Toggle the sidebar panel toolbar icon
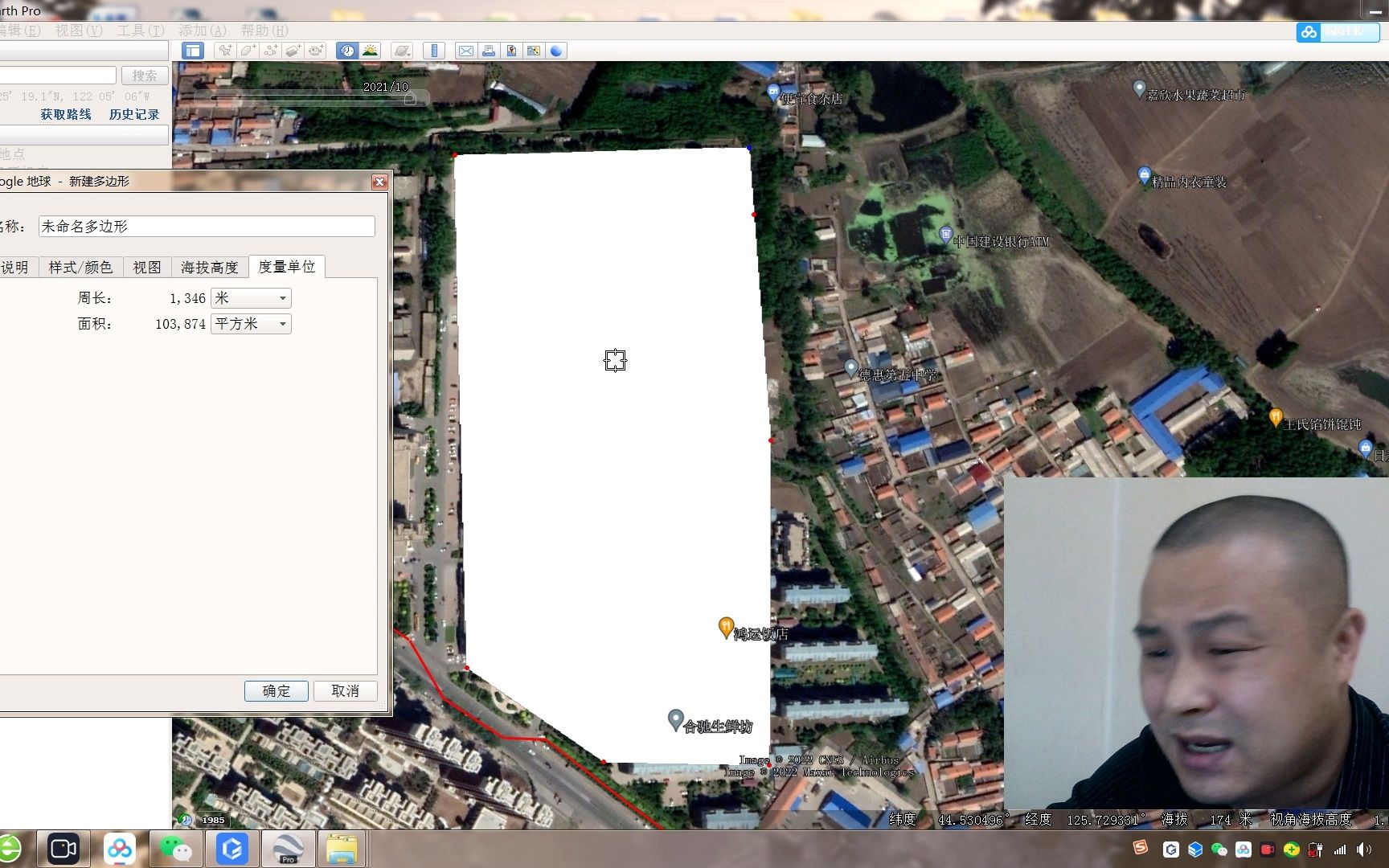Image resolution: width=1389 pixels, height=868 pixels. click(x=193, y=51)
